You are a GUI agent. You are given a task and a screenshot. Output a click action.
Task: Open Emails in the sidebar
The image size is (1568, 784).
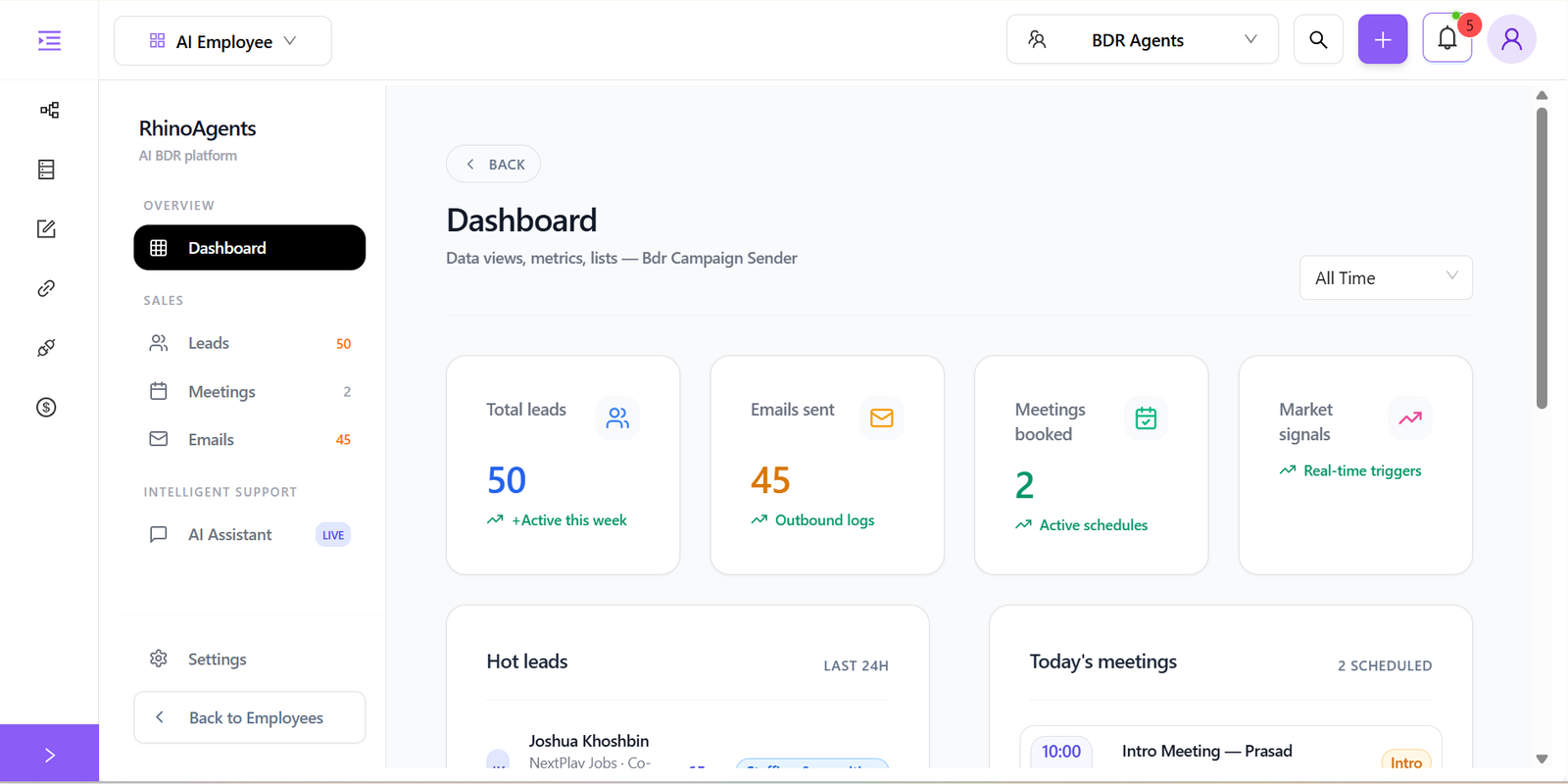(x=250, y=439)
